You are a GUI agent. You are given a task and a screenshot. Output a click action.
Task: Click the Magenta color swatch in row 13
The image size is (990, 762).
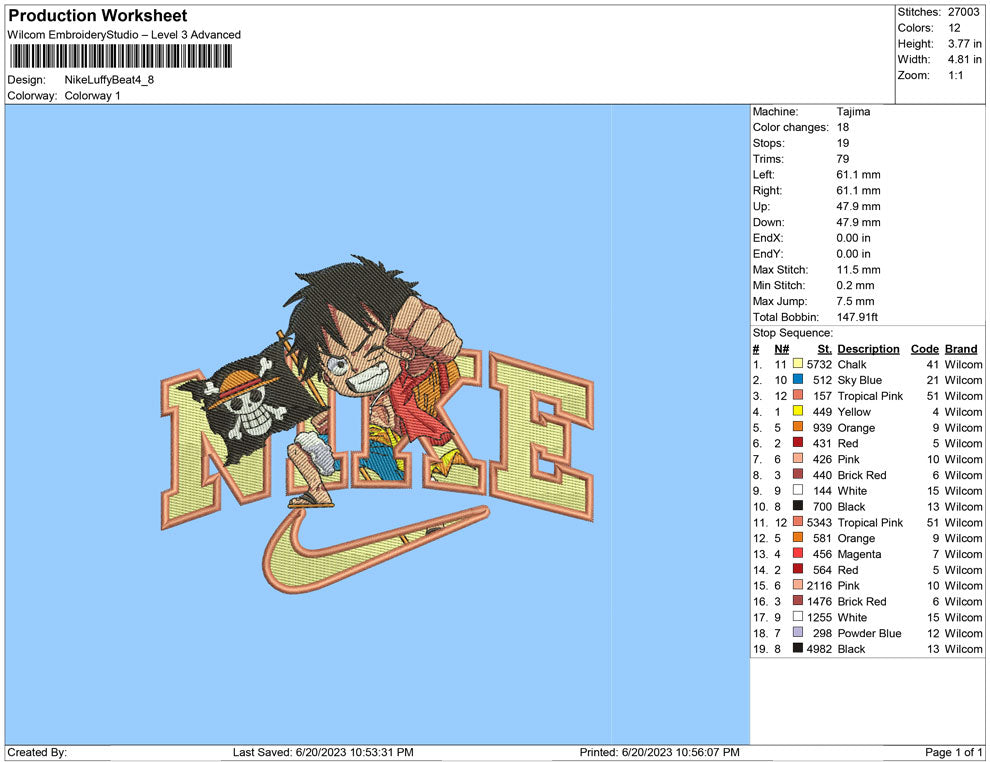point(797,553)
